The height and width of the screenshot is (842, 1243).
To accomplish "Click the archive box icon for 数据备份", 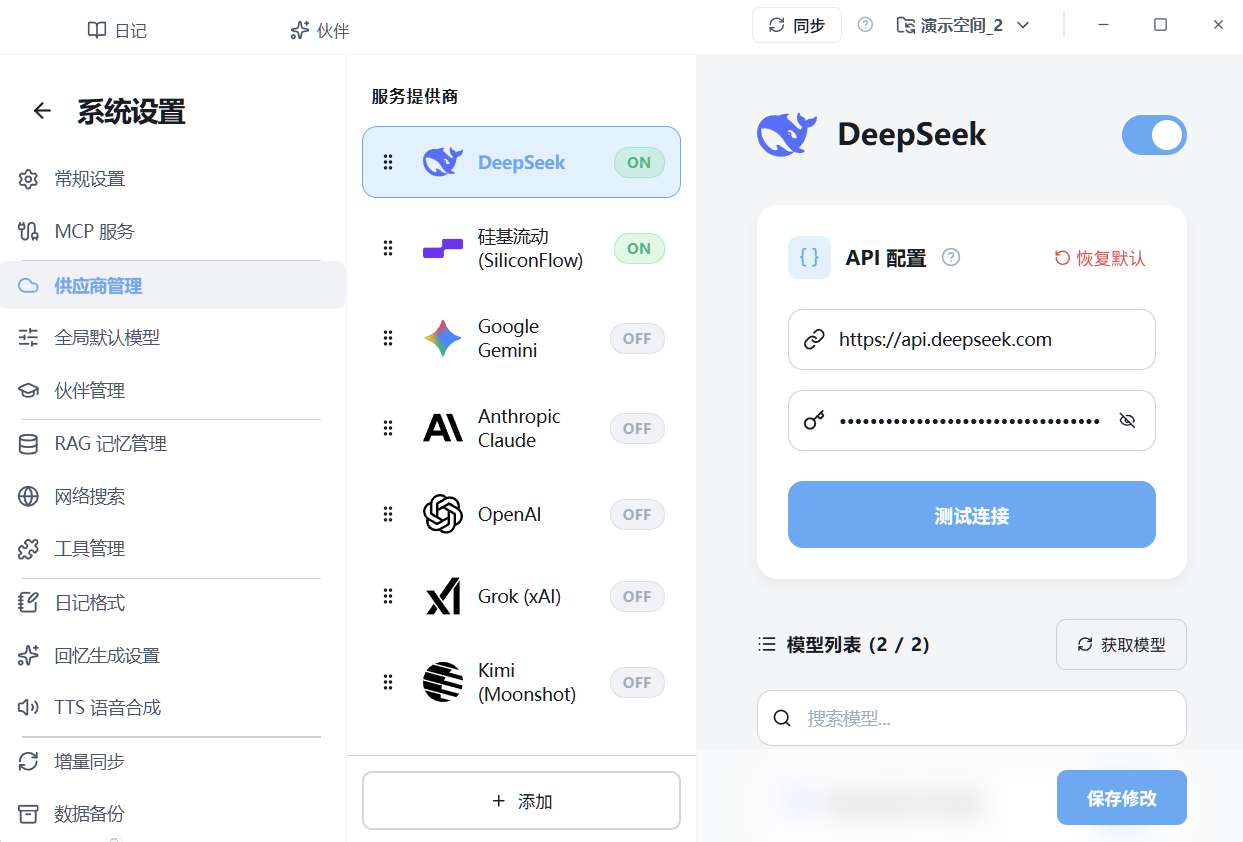I will pyautogui.click(x=28, y=814).
